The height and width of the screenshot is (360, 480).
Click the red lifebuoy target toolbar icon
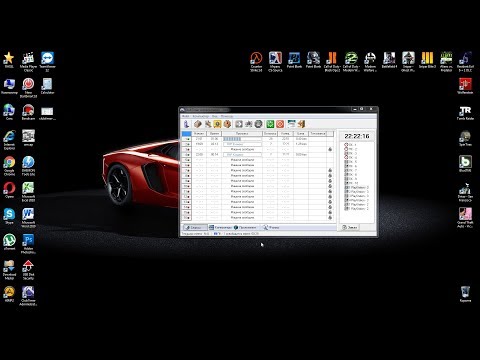pos(280,124)
